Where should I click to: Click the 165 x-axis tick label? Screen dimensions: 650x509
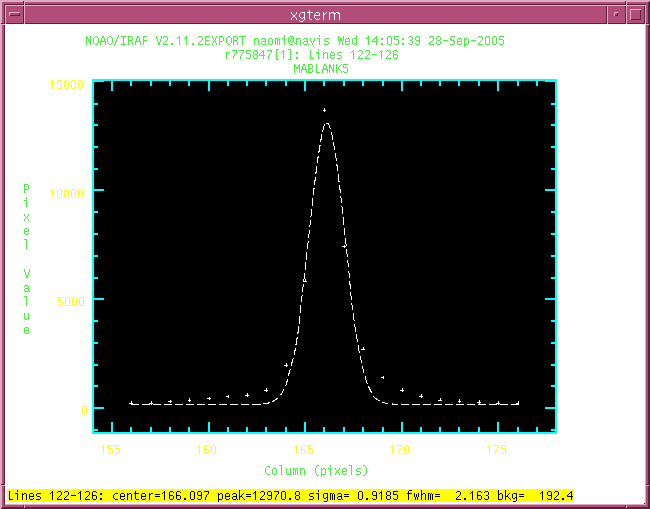(304, 450)
